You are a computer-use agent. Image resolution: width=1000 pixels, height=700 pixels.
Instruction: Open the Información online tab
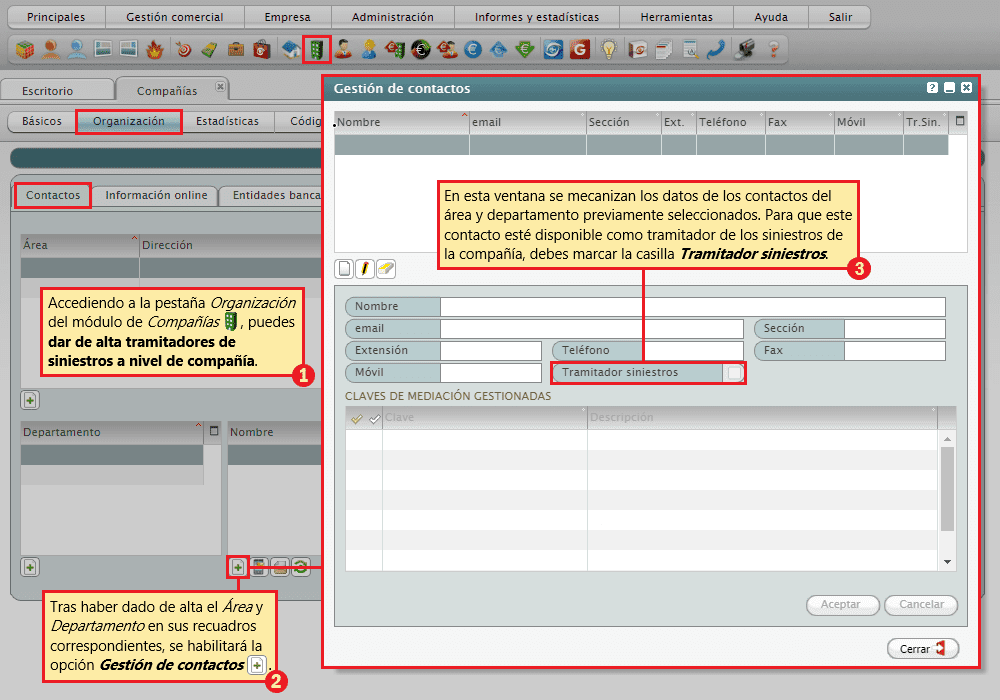click(x=156, y=195)
